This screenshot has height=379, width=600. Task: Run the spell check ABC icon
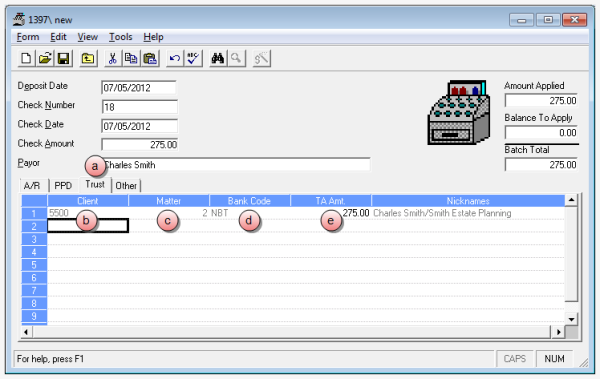(x=193, y=59)
